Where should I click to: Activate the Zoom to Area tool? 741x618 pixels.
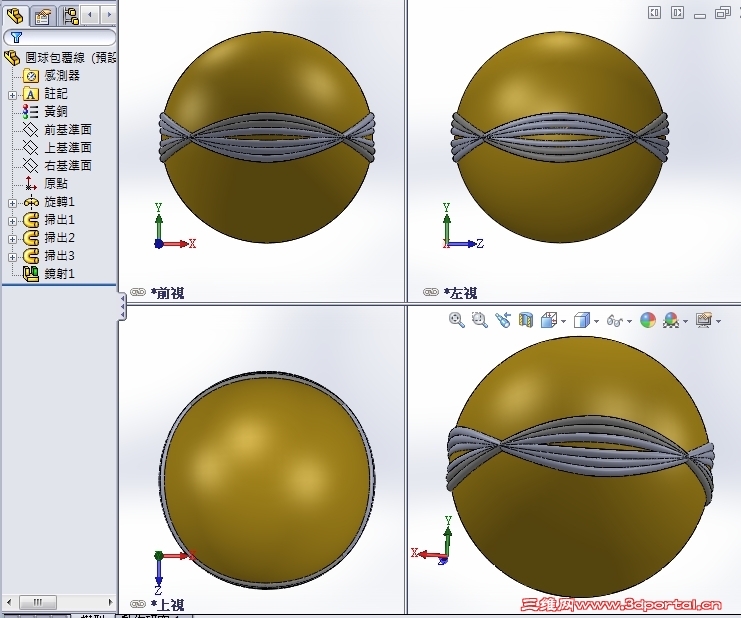480,320
